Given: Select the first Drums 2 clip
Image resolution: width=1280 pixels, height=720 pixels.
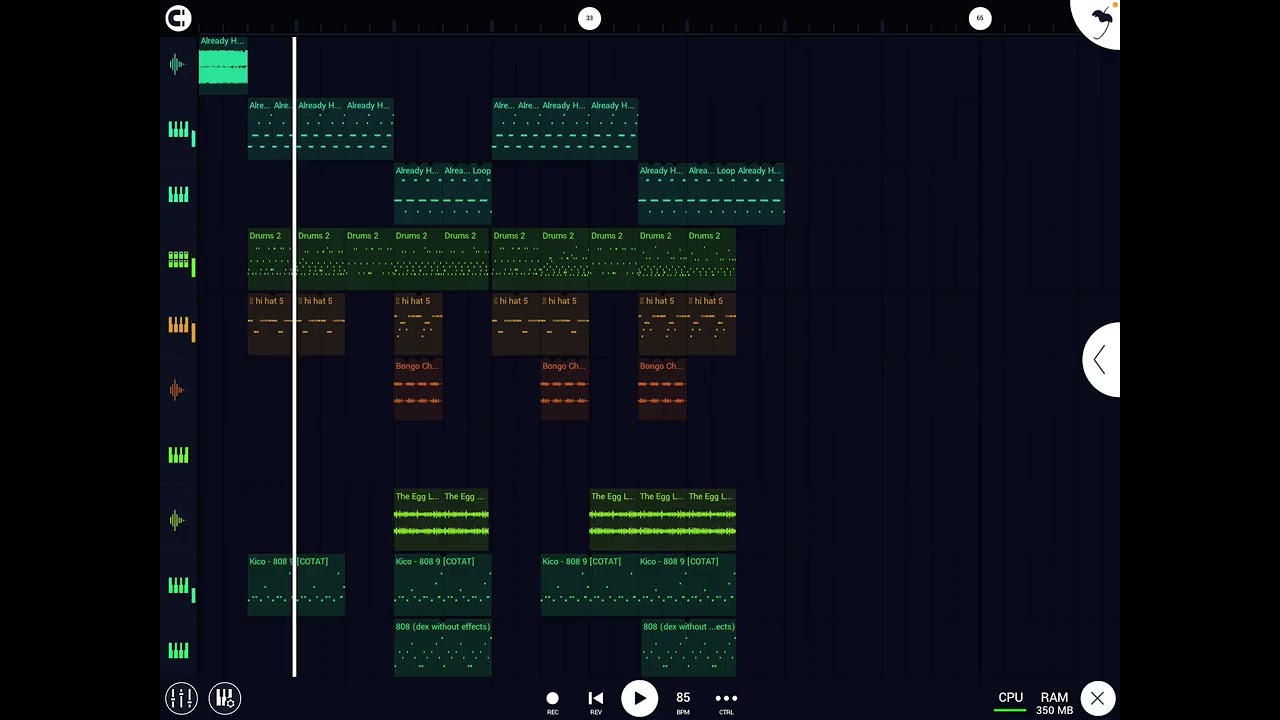Looking at the screenshot, I should (272, 260).
